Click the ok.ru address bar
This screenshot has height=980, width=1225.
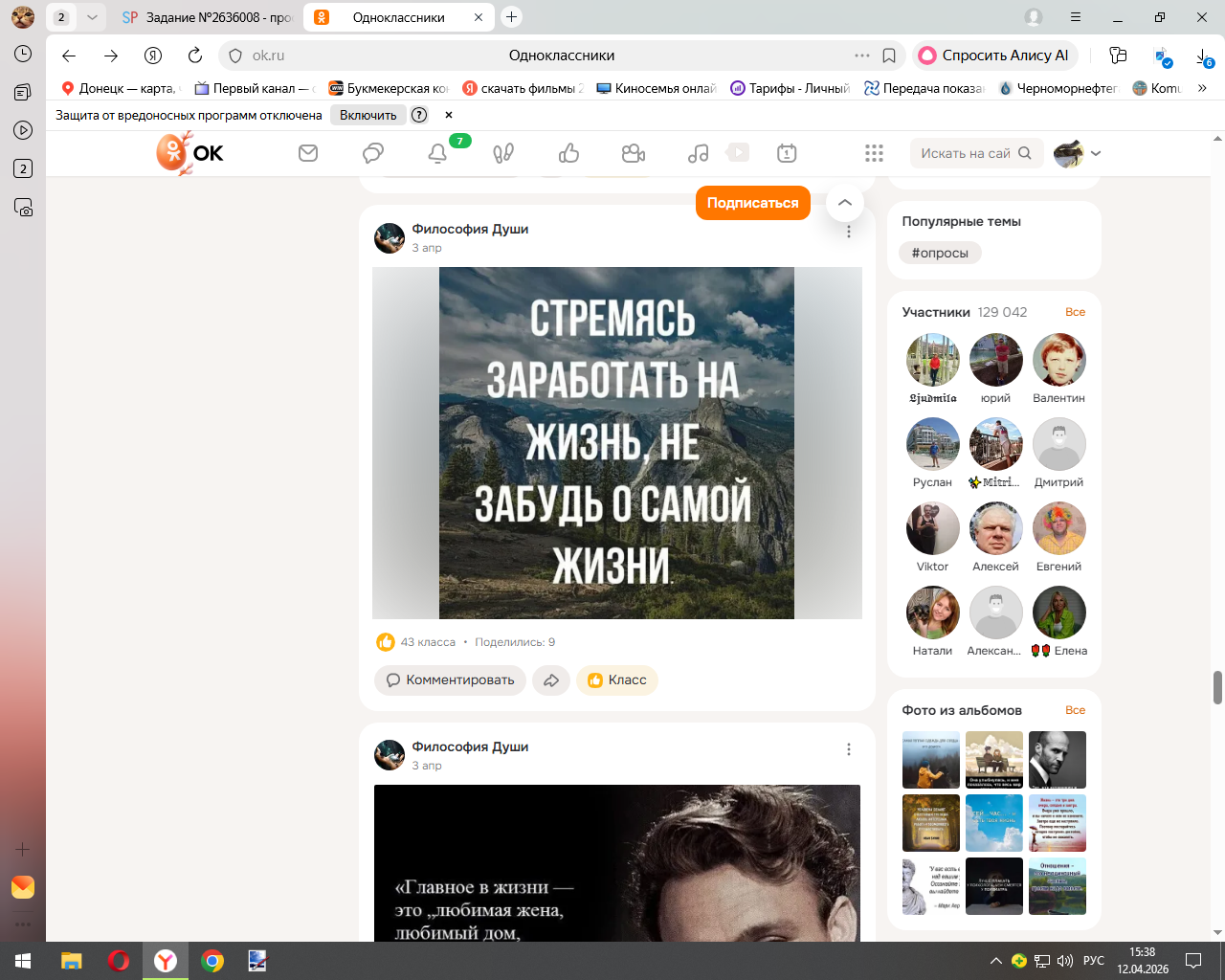pyautogui.click(x=561, y=56)
